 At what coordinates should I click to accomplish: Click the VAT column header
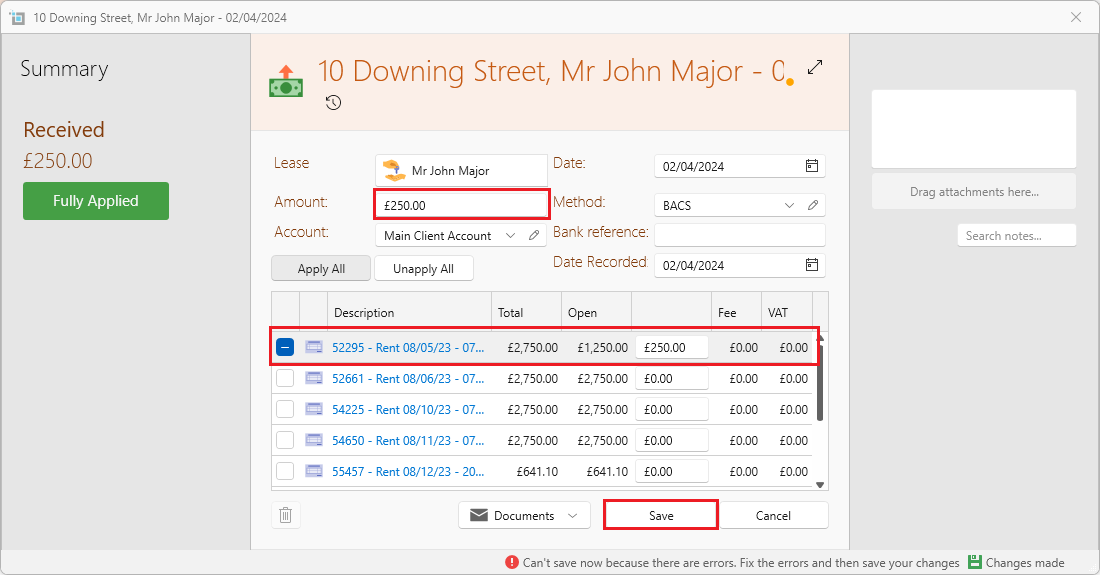pos(787,312)
